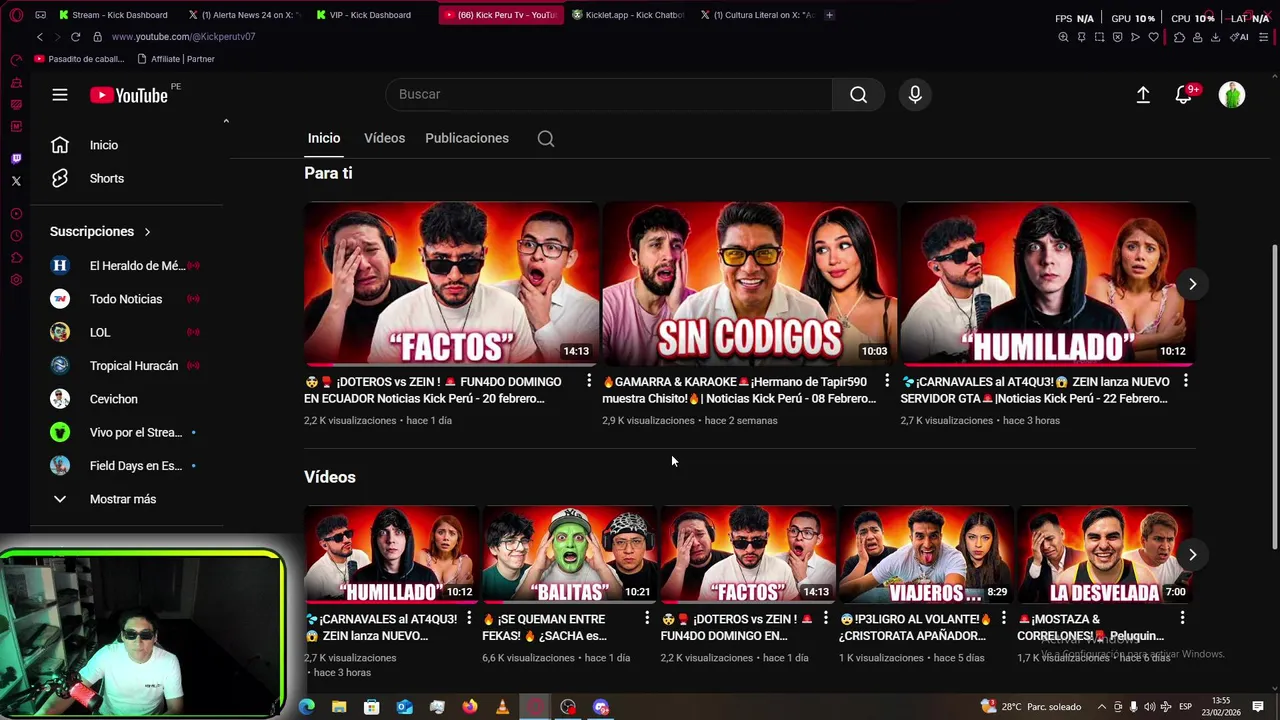Play the VIAJEROS video thumbnail
This screenshot has width=1280, height=720.
click(x=925, y=554)
